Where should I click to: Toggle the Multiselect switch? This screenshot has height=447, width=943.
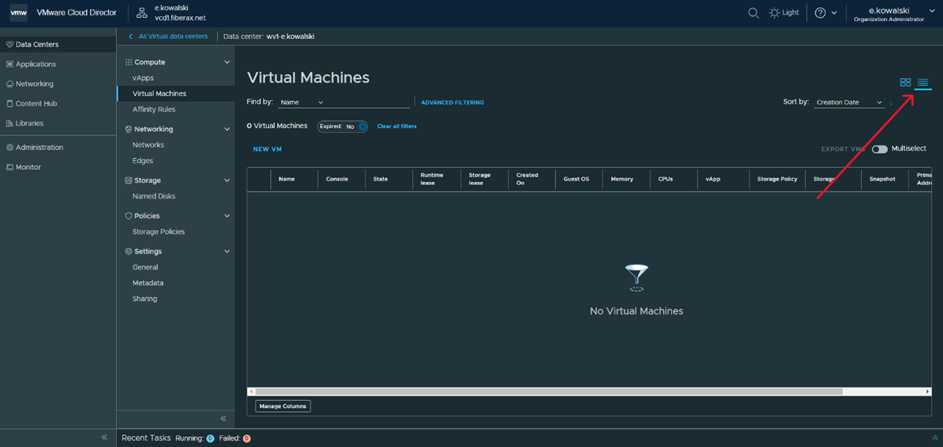pyautogui.click(x=879, y=149)
